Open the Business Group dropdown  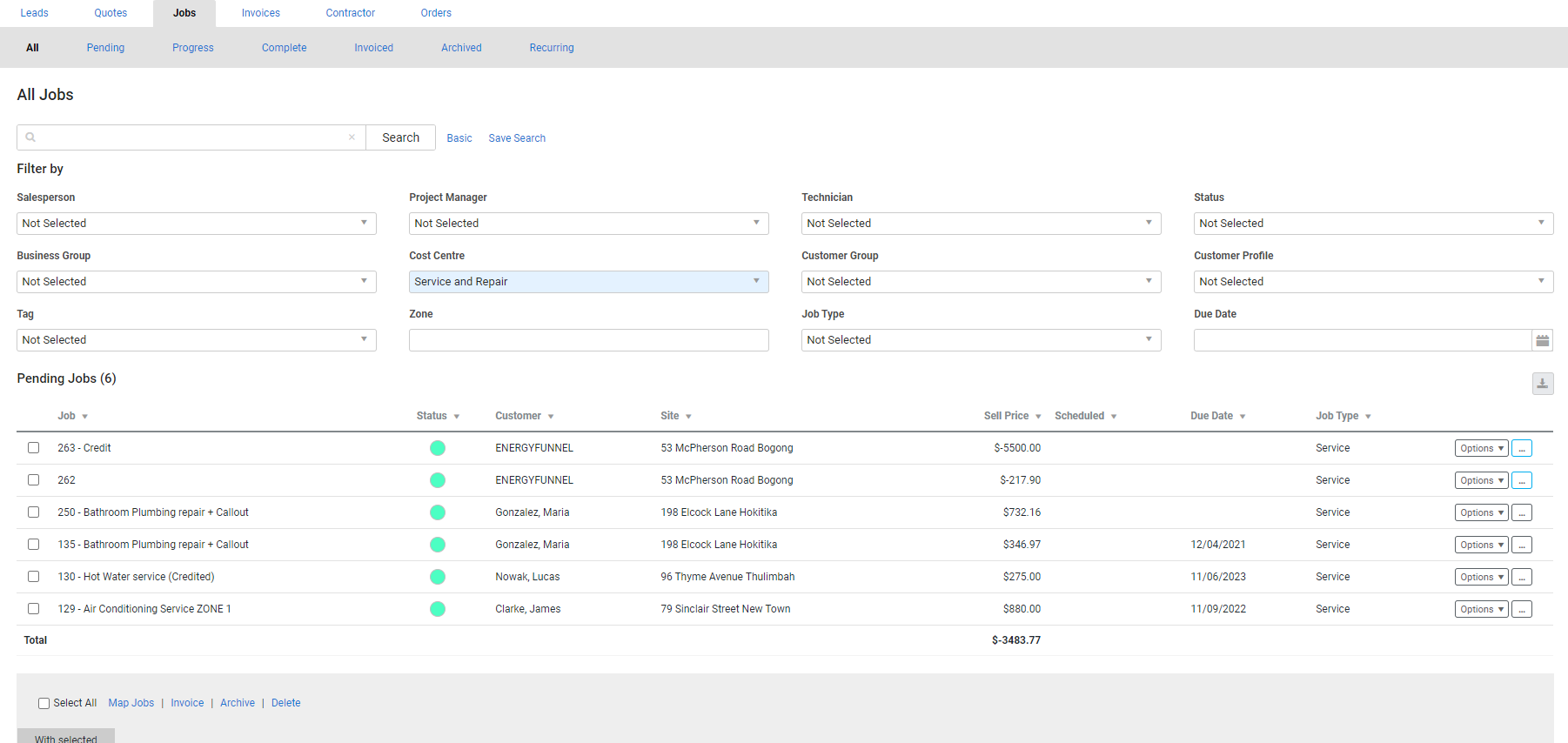[x=197, y=282]
